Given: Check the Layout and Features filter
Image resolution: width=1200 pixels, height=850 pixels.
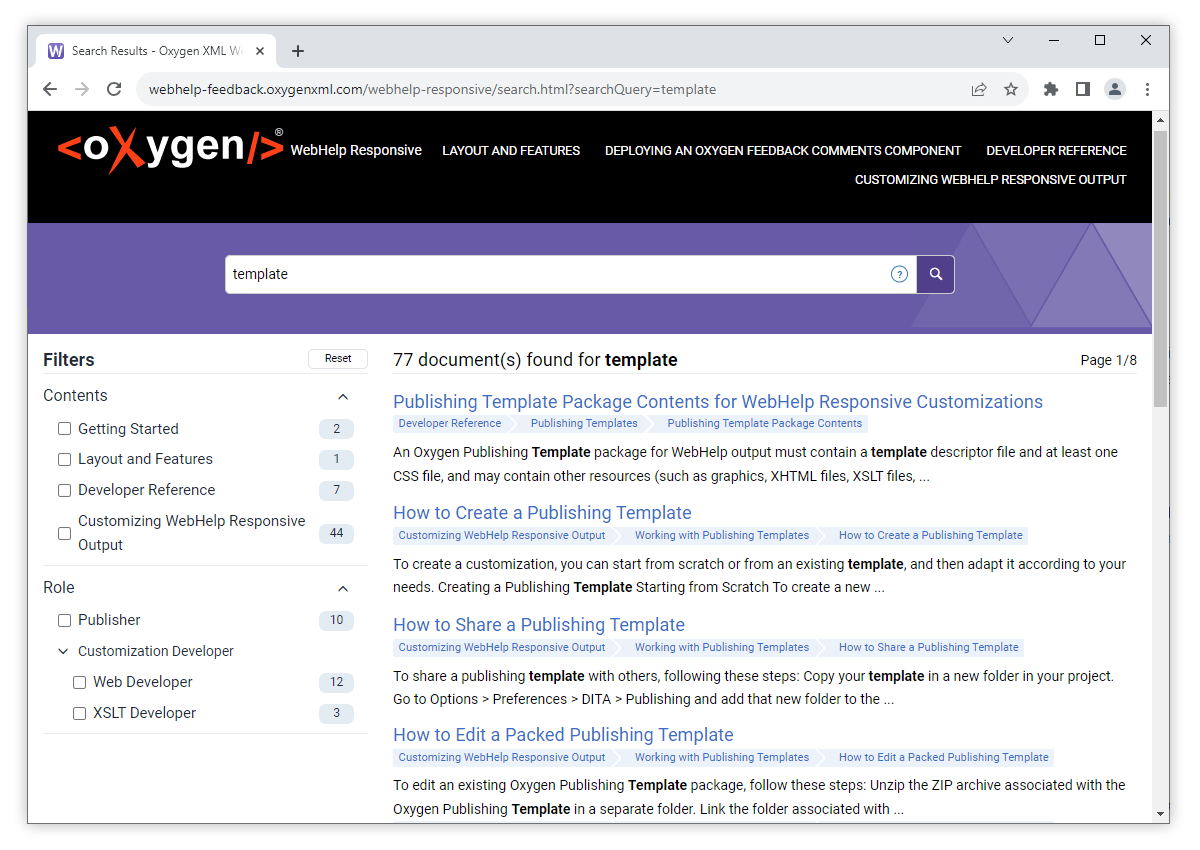Looking at the screenshot, I should [x=64, y=460].
